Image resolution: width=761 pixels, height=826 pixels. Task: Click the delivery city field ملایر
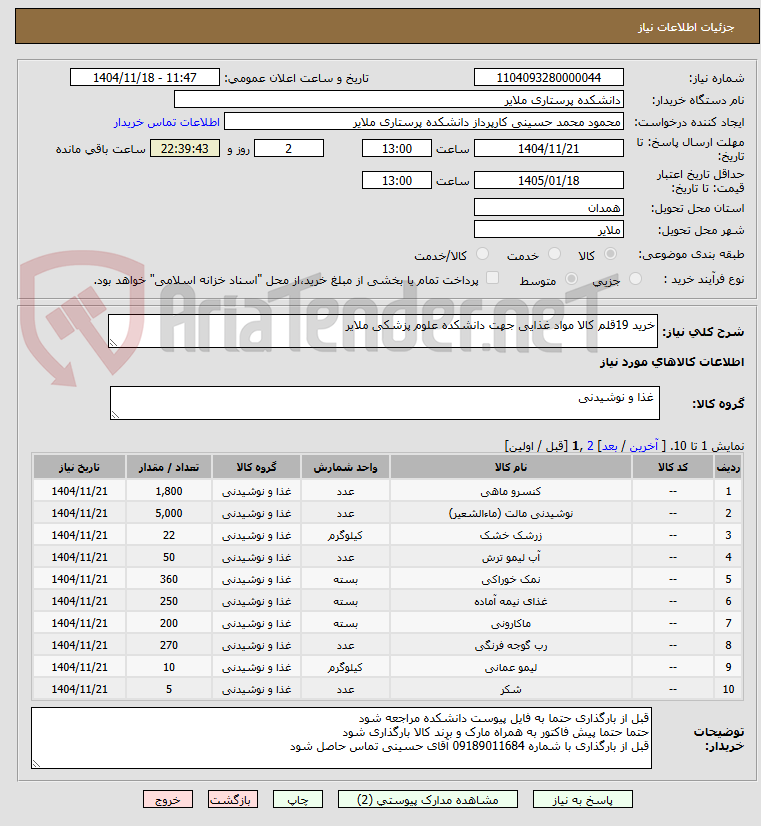549,229
